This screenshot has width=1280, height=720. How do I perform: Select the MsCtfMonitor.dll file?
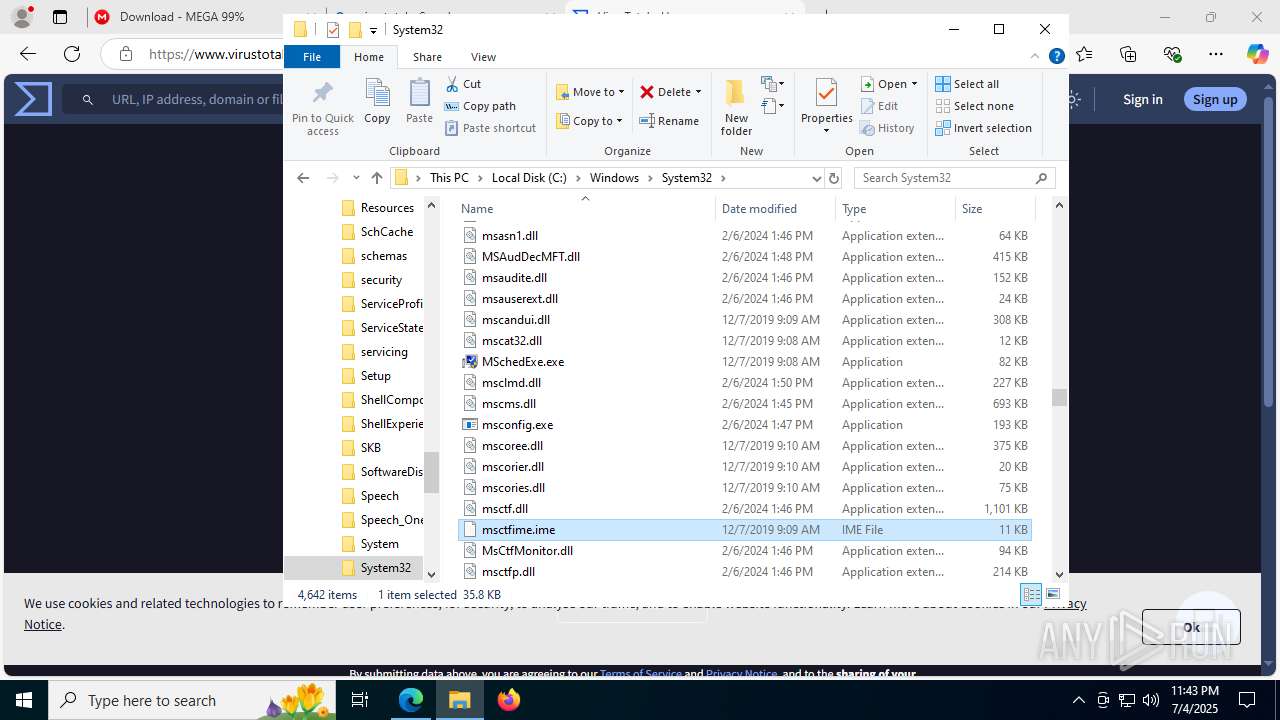point(744,551)
